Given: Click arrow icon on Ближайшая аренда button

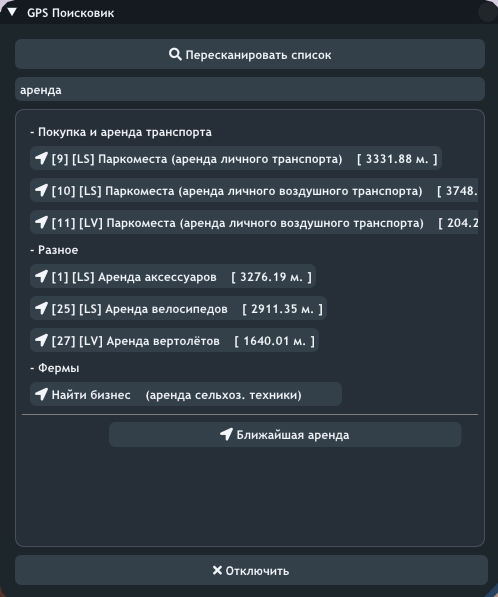Looking at the screenshot, I should click(226, 434).
